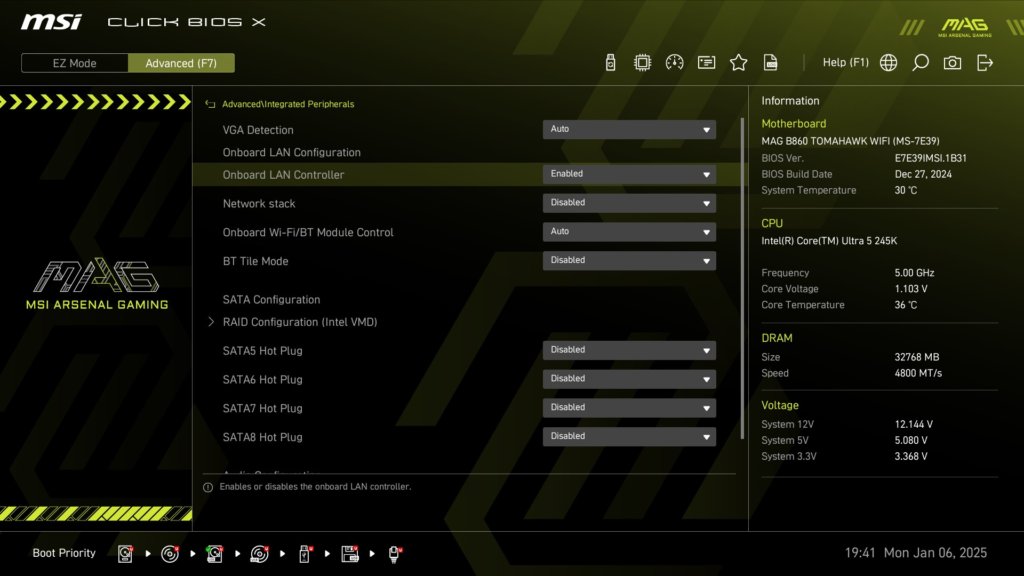Open Favorites via the star icon
Screen dimensions: 1024x576
coord(738,62)
